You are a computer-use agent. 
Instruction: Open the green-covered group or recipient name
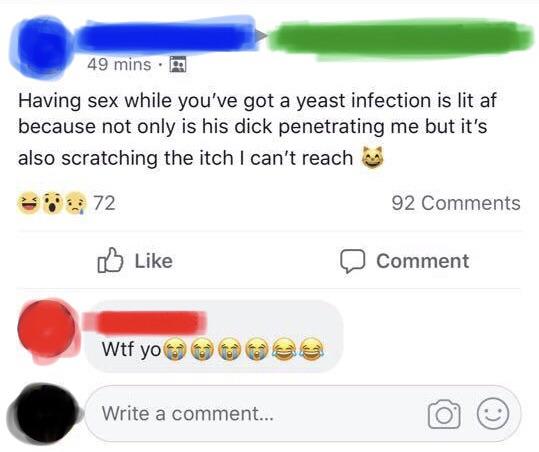(x=401, y=39)
